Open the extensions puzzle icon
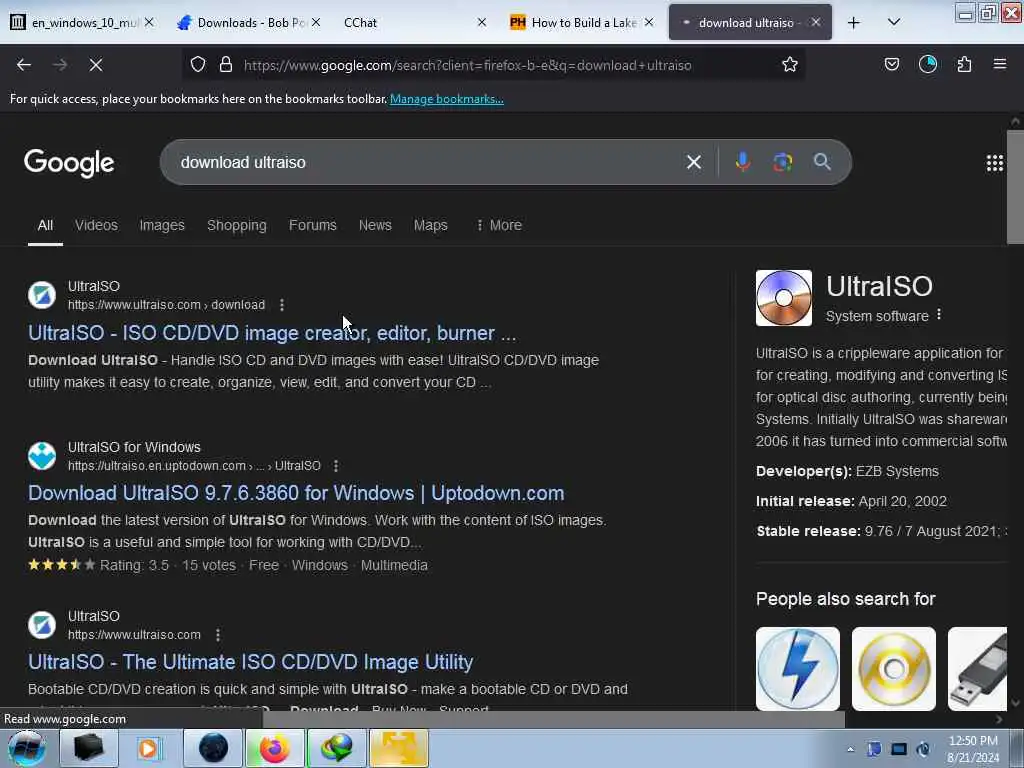The image size is (1024, 768). tap(964, 64)
